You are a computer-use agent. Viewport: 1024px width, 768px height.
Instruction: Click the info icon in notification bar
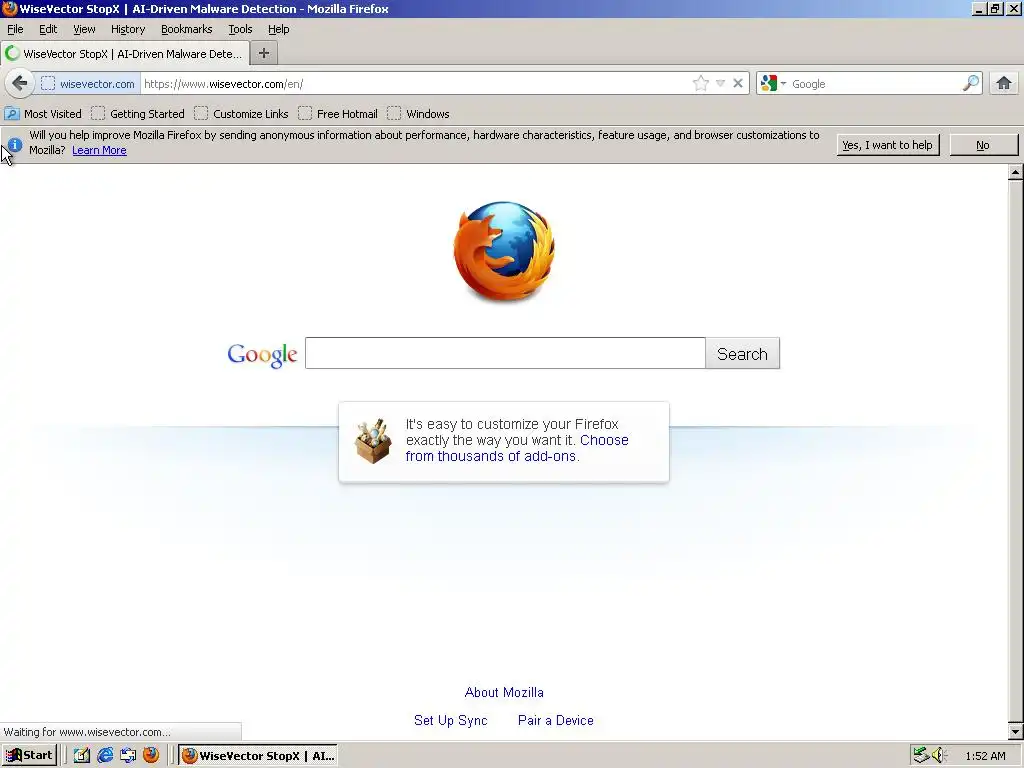tap(14, 144)
